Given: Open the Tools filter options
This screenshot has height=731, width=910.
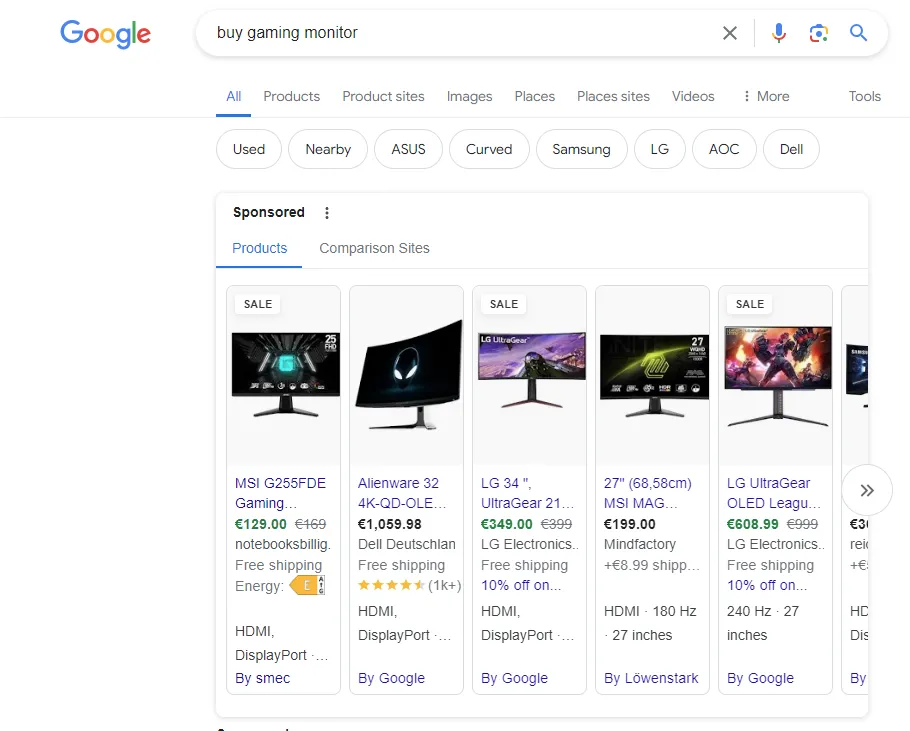Looking at the screenshot, I should (864, 96).
